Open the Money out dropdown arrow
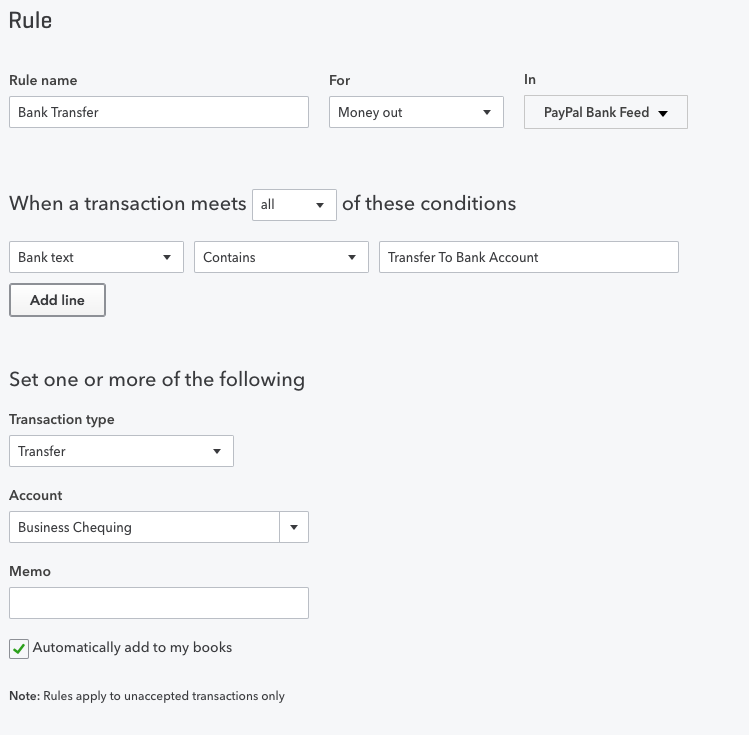This screenshot has width=749, height=735. coord(487,113)
